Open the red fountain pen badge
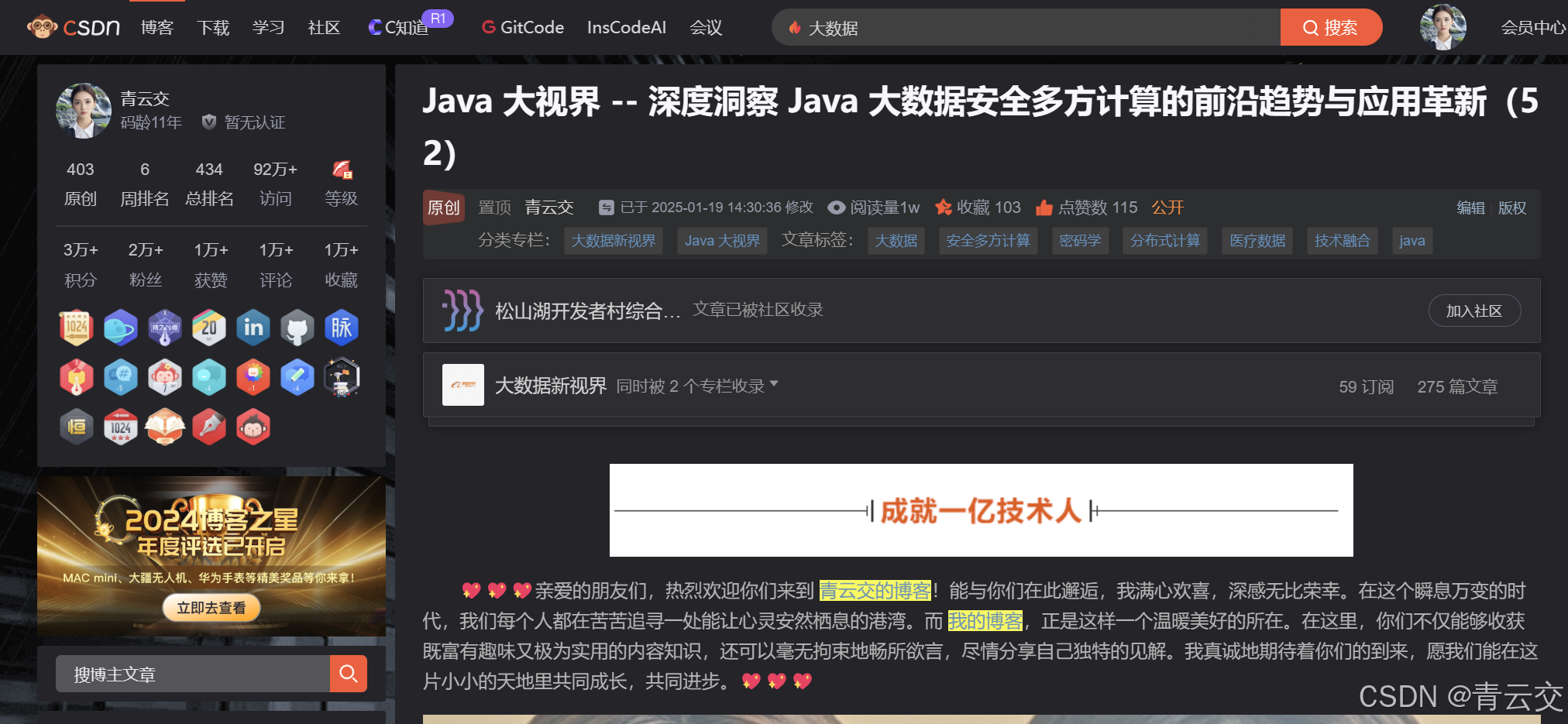The height and width of the screenshot is (724, 1568). [x=209, y=427]
